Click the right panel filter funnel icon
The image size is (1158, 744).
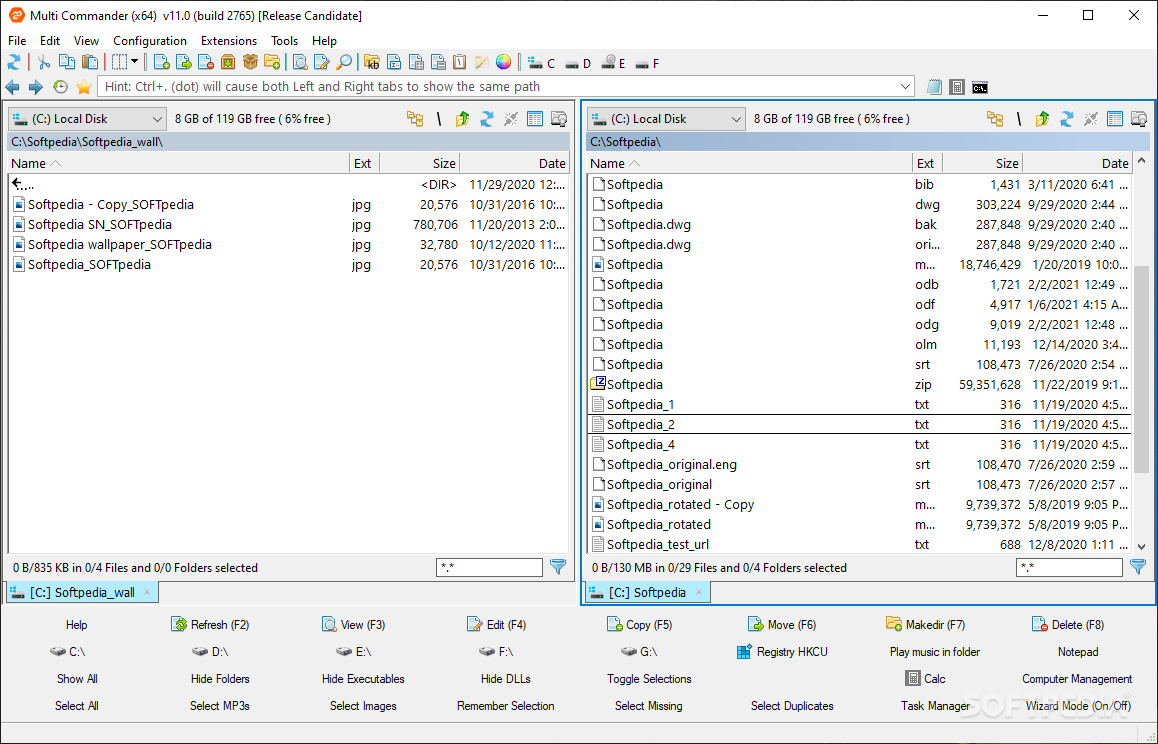click(x=1138, y=567)
